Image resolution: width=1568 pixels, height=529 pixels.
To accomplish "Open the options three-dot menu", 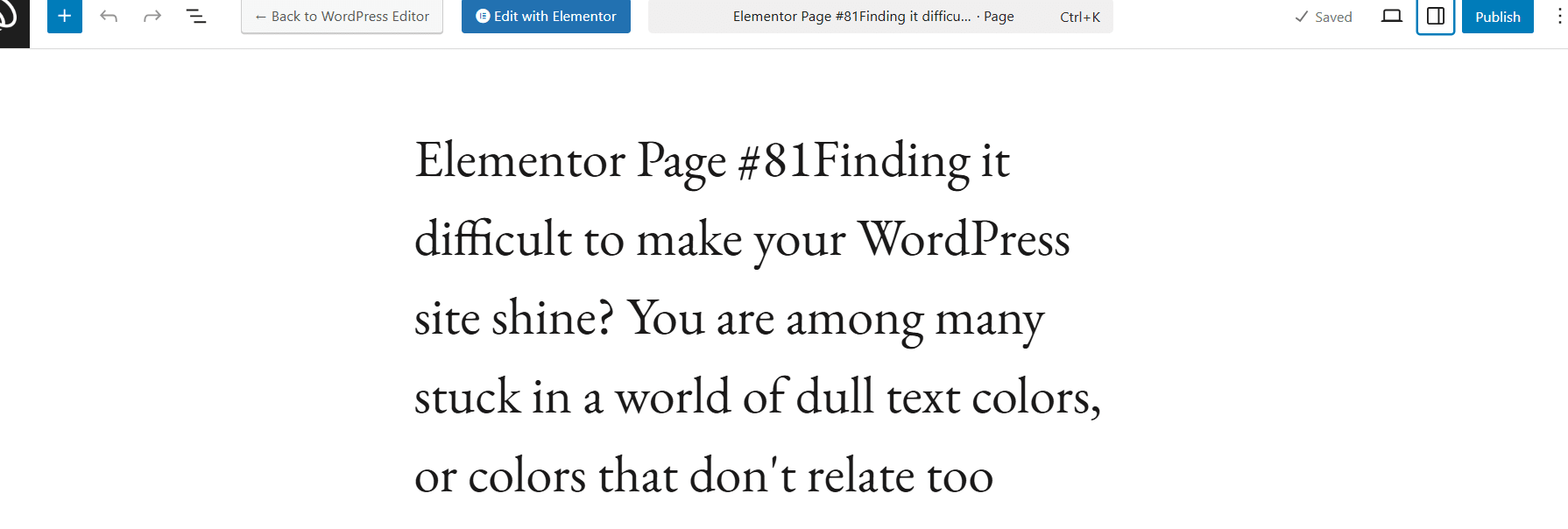I will click(1559, 17).
